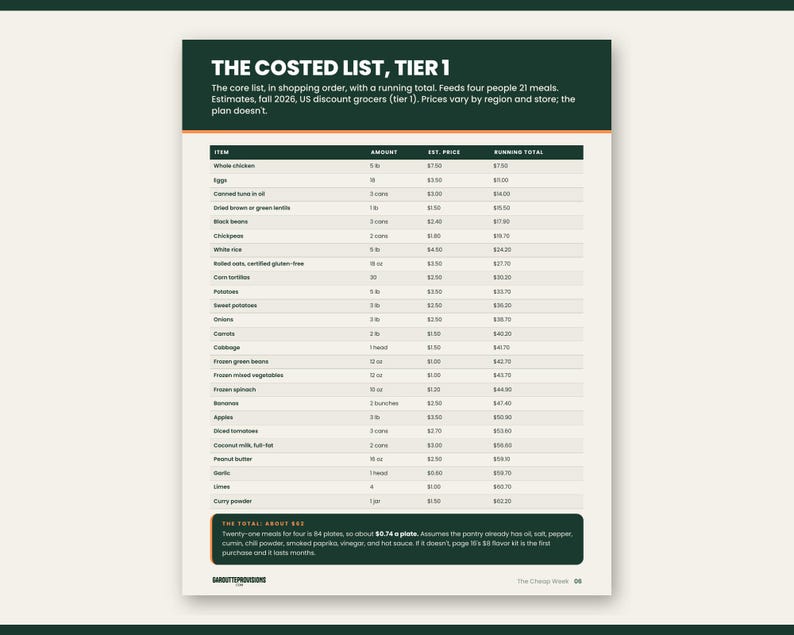Click the 'Diced tomatoes' item name
The image size is (794, 635).
[x=235, y=431]
